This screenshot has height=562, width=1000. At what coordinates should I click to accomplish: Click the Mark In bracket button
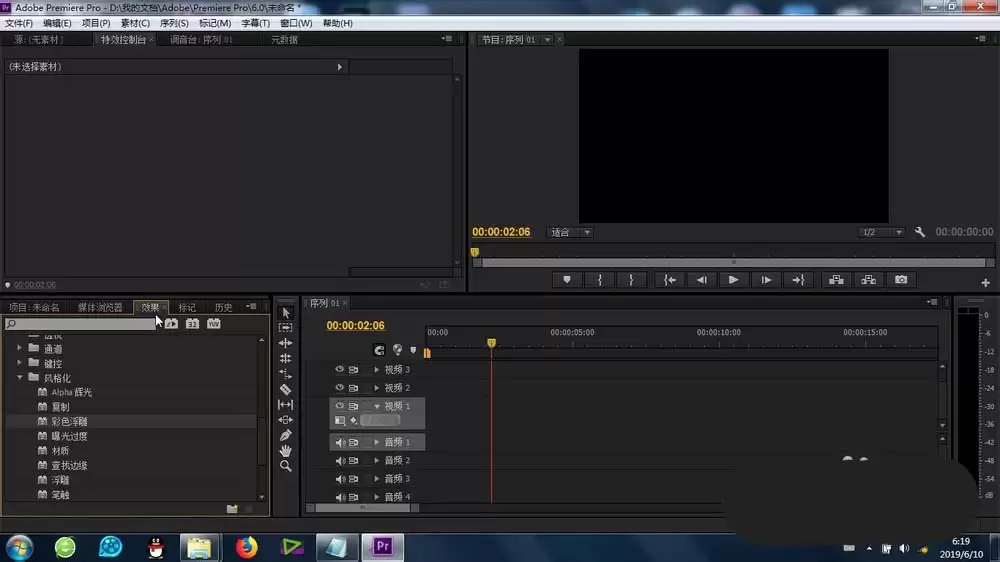[599, 279]
